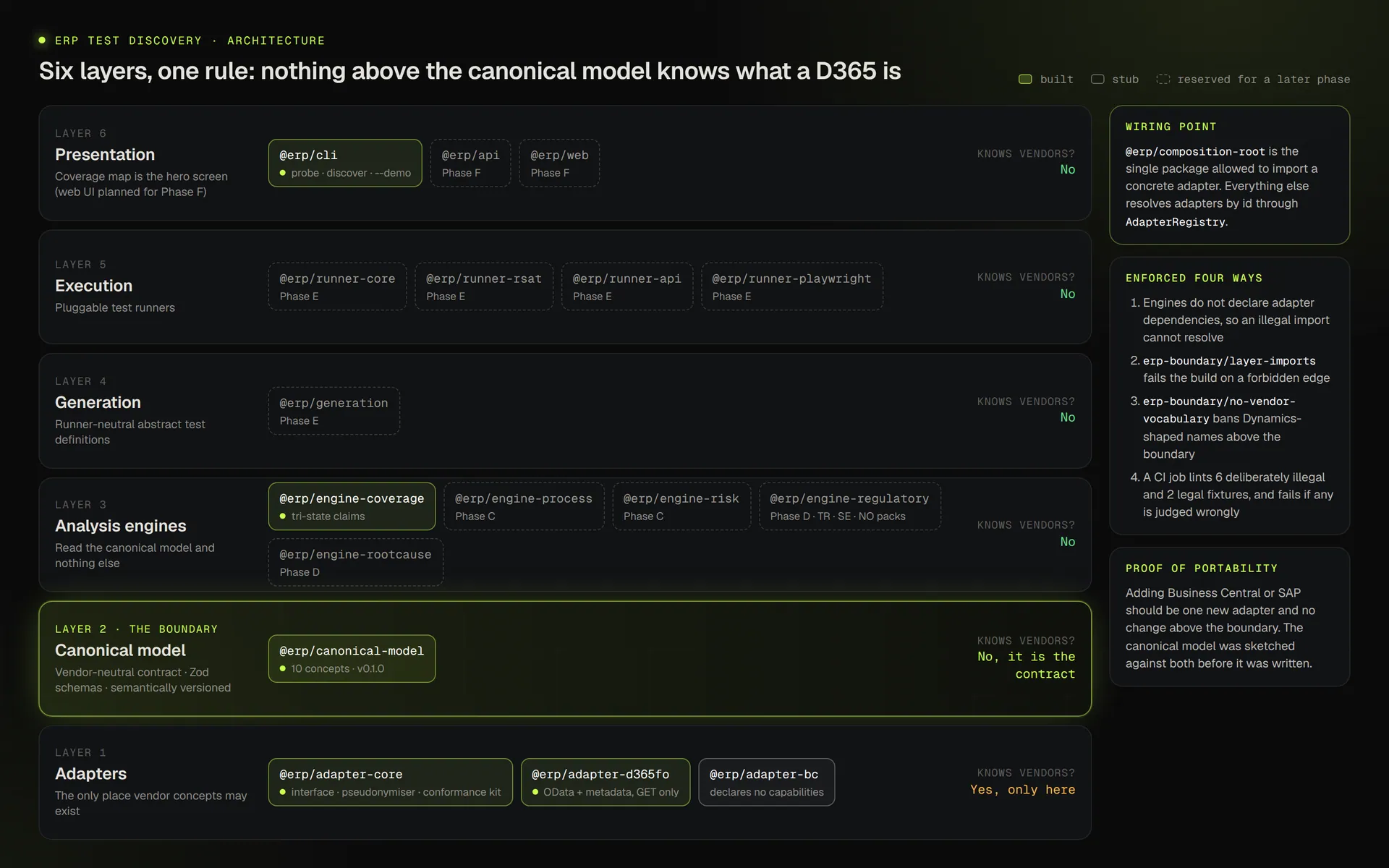Click the WIRING POINT panel heading

point(1171,127)
